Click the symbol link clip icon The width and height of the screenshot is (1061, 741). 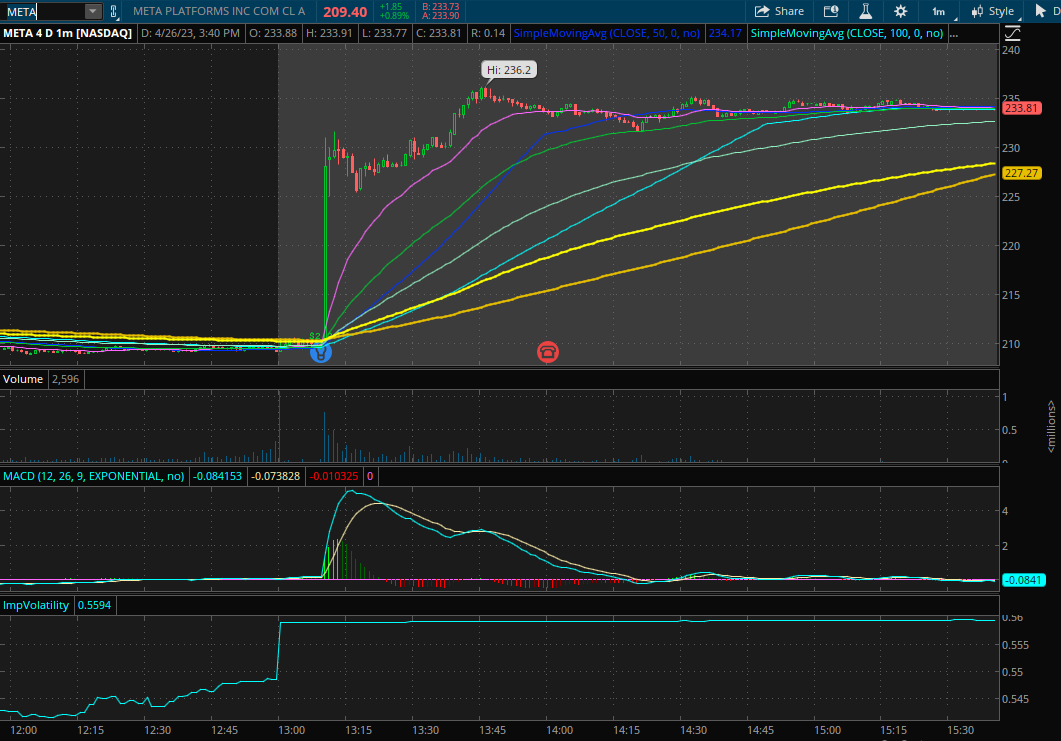pyautogui.click(x=113, y=12)
